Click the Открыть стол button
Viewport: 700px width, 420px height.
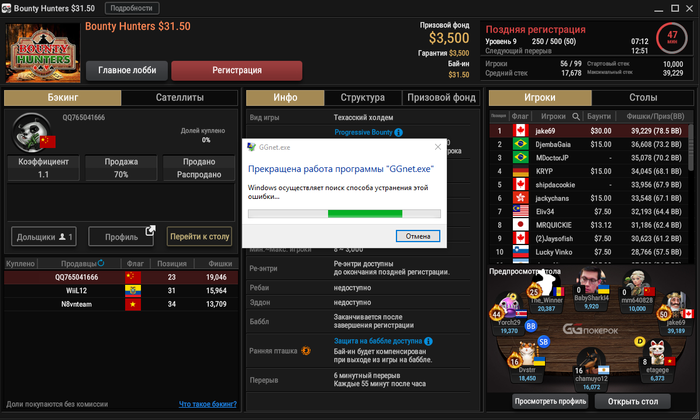tap(633, 401)
